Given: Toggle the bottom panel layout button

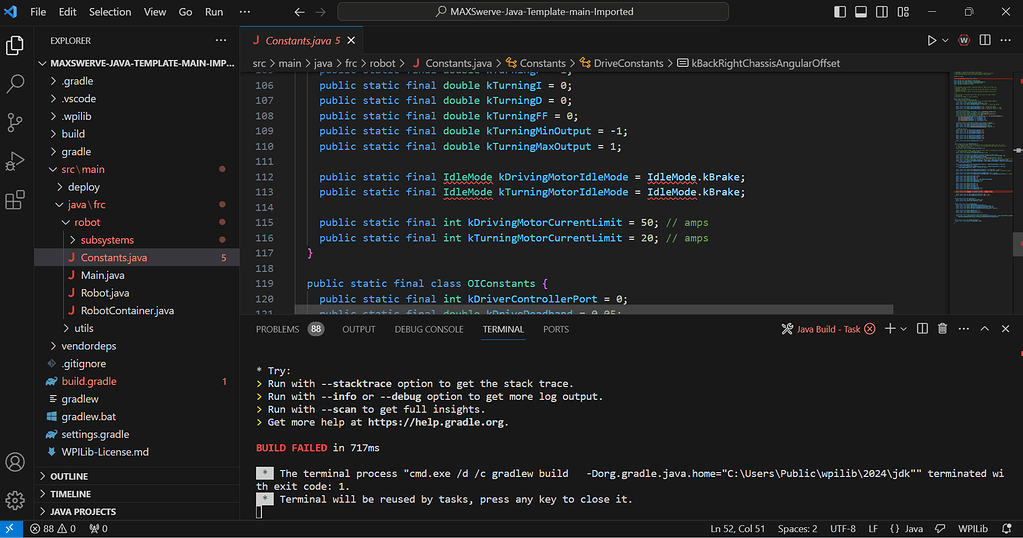Looking at the screenshot, I should click(x=861, y=12).
